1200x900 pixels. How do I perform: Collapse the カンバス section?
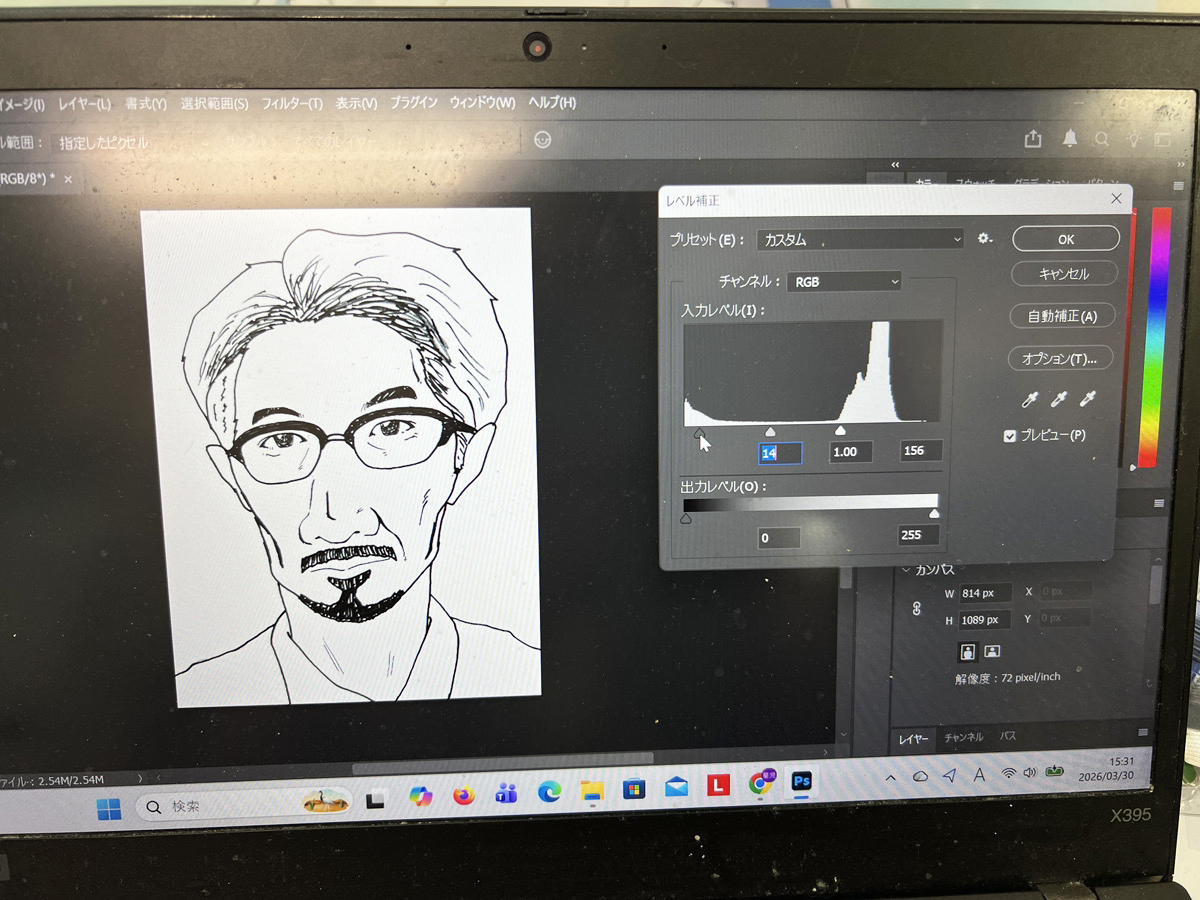(x=906, y=570)
